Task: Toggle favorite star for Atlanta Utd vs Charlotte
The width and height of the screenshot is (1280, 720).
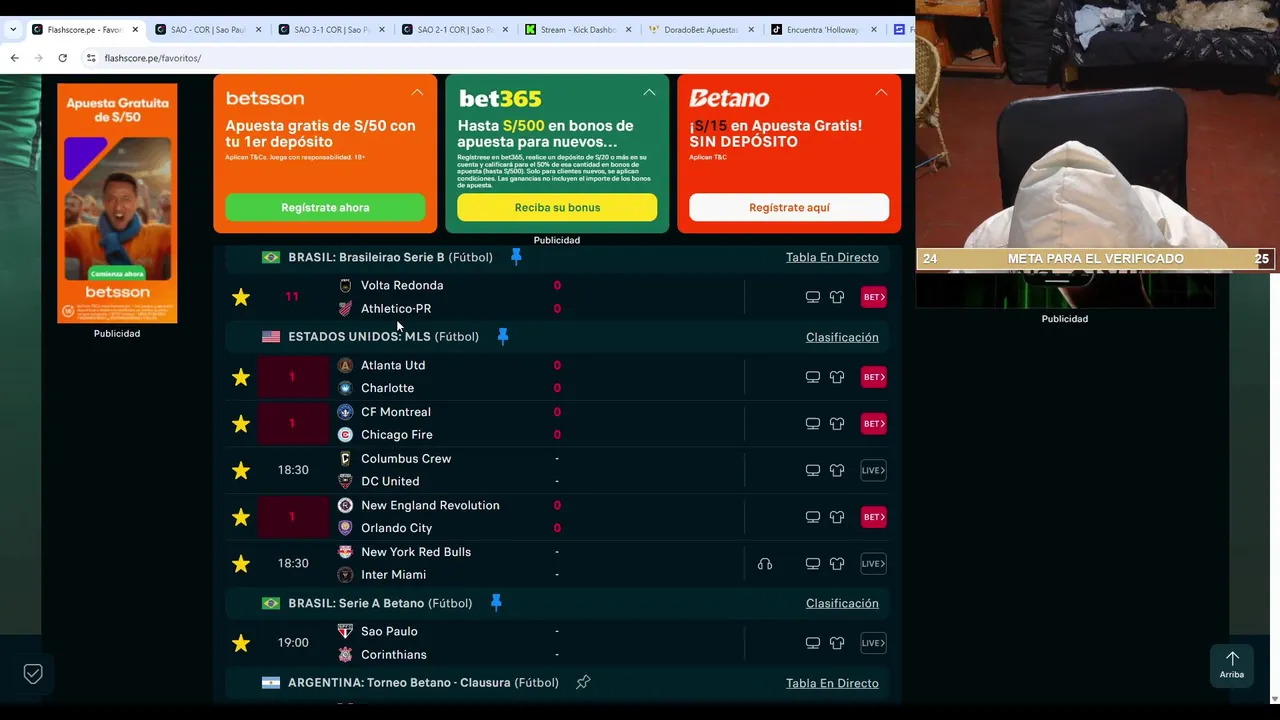Action: coord(241,377)
